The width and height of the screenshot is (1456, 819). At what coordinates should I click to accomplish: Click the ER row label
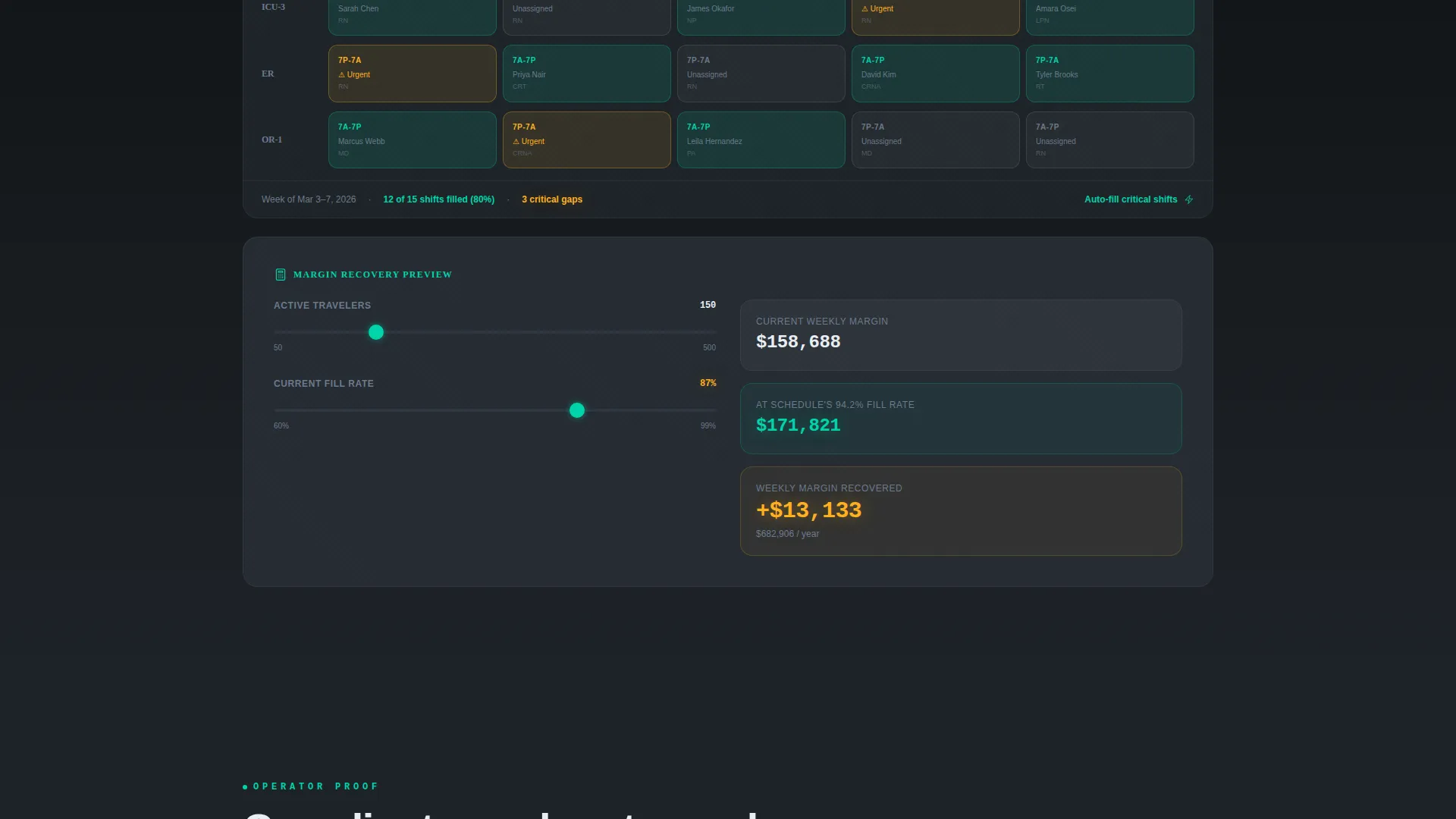(x=268, y=74)
